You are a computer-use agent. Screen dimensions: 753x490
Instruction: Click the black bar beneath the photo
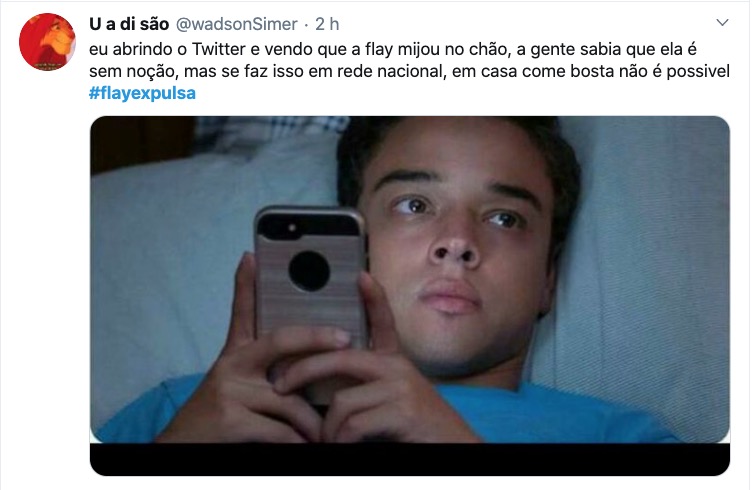click(x=410, y=459)
